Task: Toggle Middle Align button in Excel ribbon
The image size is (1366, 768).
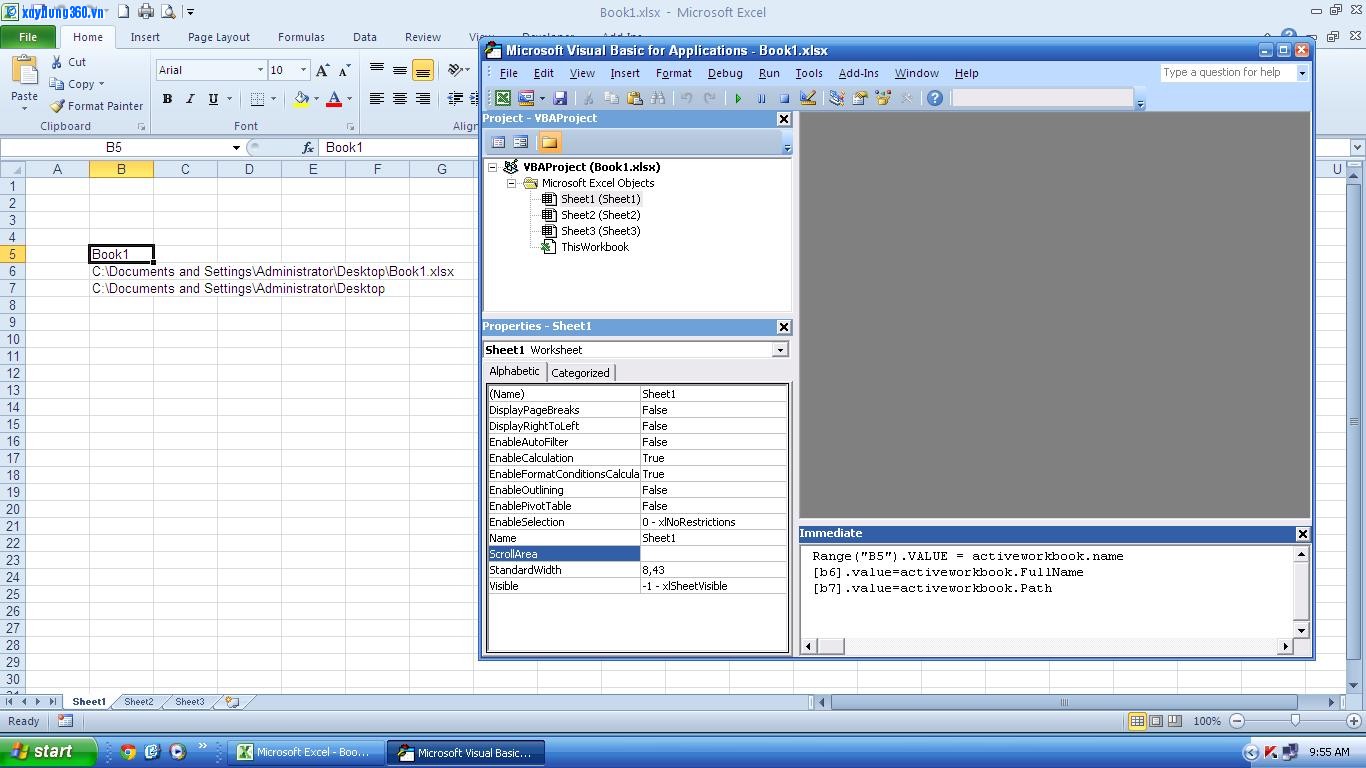Action: click(x=399, y=70)
